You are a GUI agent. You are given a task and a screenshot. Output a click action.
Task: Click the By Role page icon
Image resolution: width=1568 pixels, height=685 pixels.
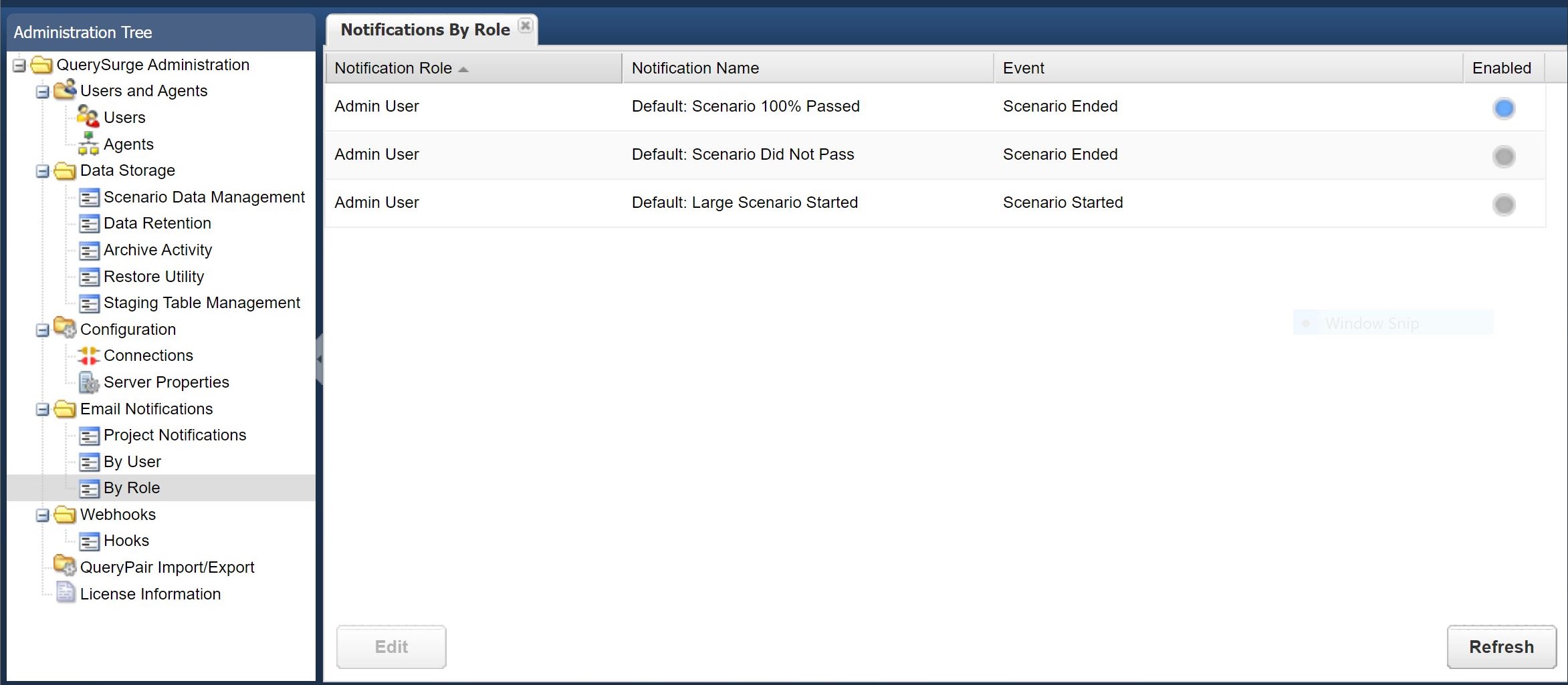coord(89,489)
